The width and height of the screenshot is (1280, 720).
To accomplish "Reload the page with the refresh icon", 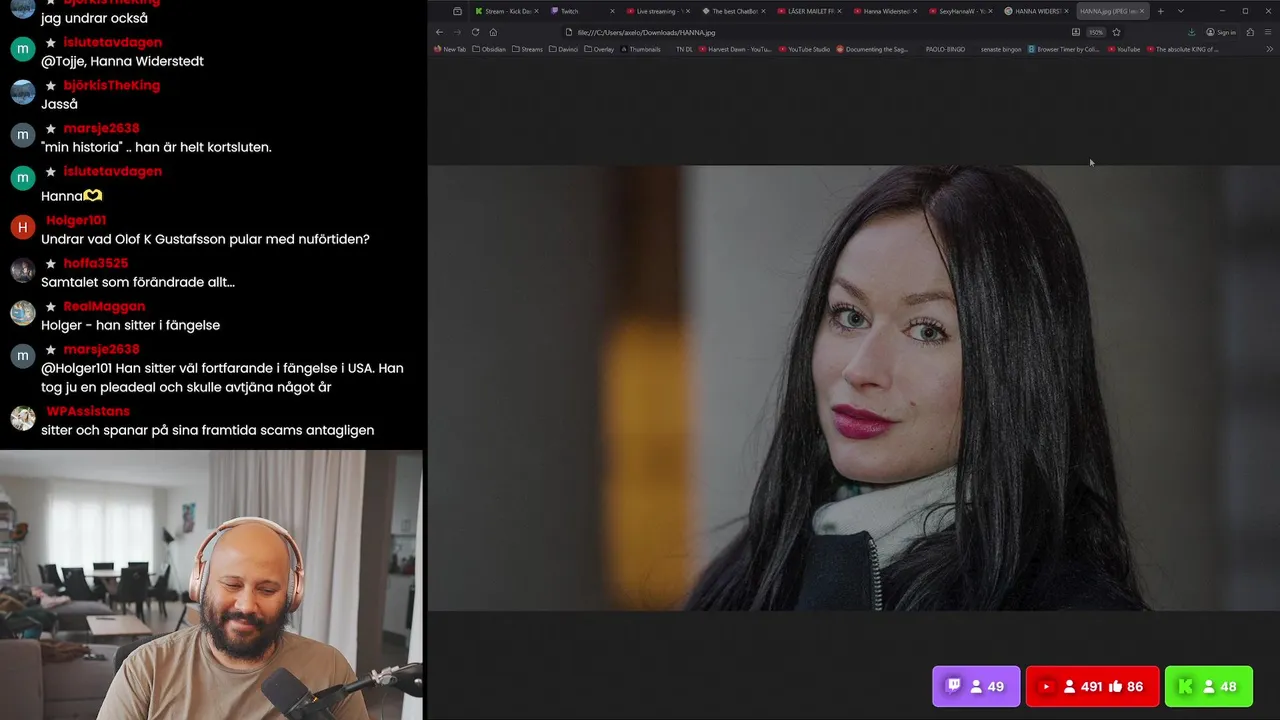I will tap(475, 32).
